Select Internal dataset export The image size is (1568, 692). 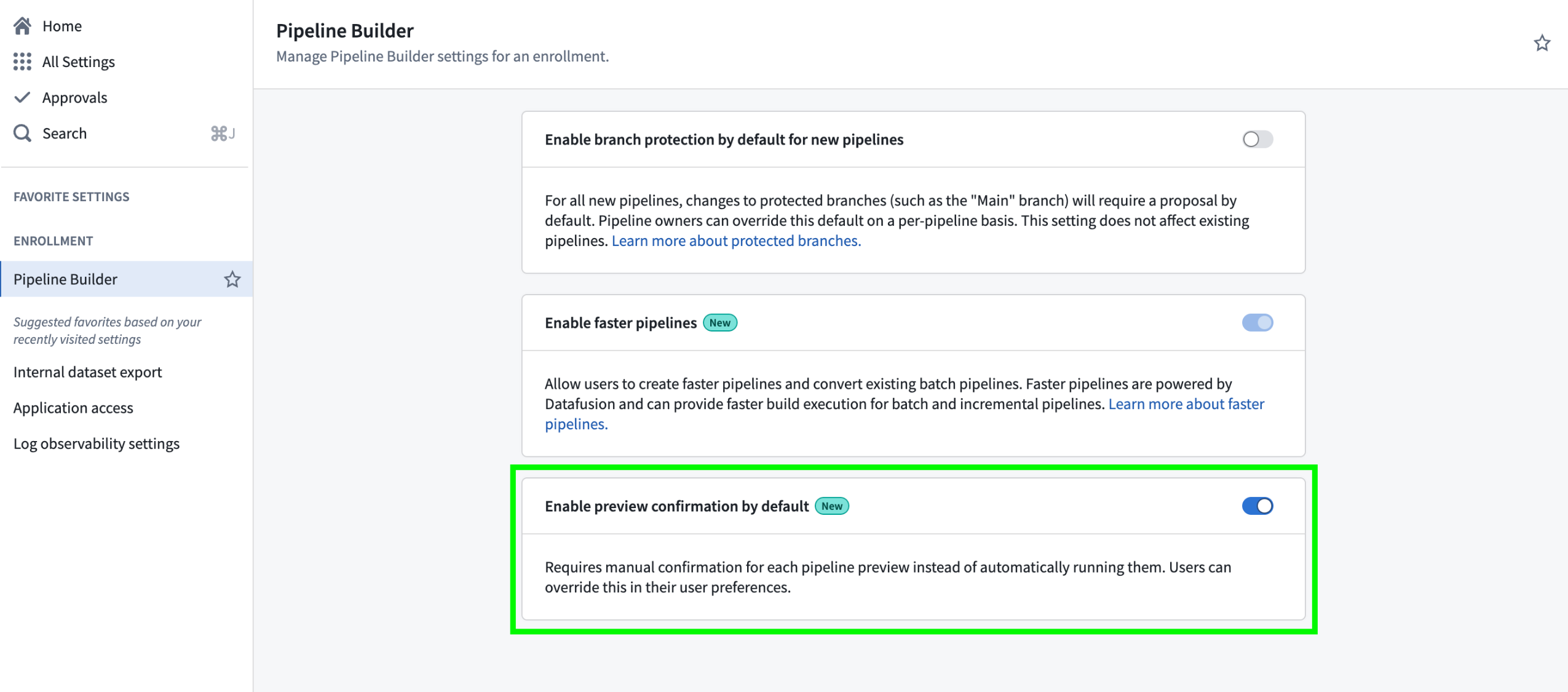tap(87, 372)
